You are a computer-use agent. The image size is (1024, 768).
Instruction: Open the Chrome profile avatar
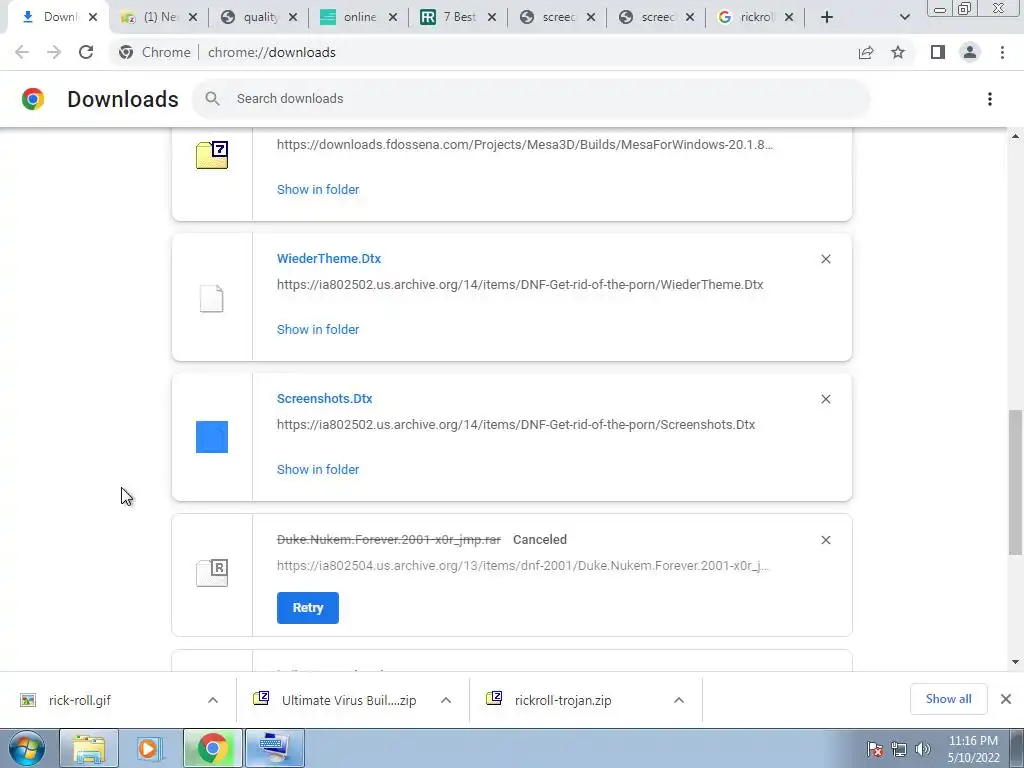[970, 52]
